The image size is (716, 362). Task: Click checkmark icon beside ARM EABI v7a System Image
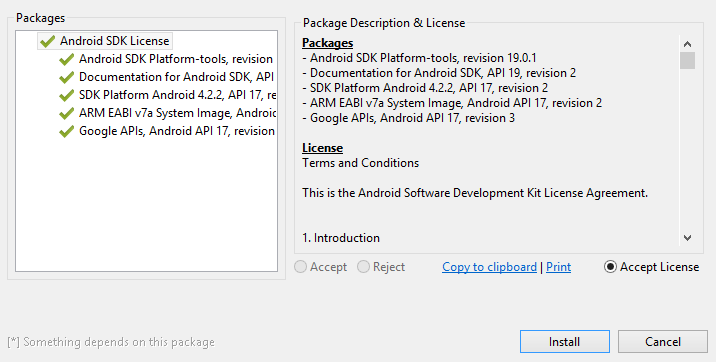tap(67, 113)
